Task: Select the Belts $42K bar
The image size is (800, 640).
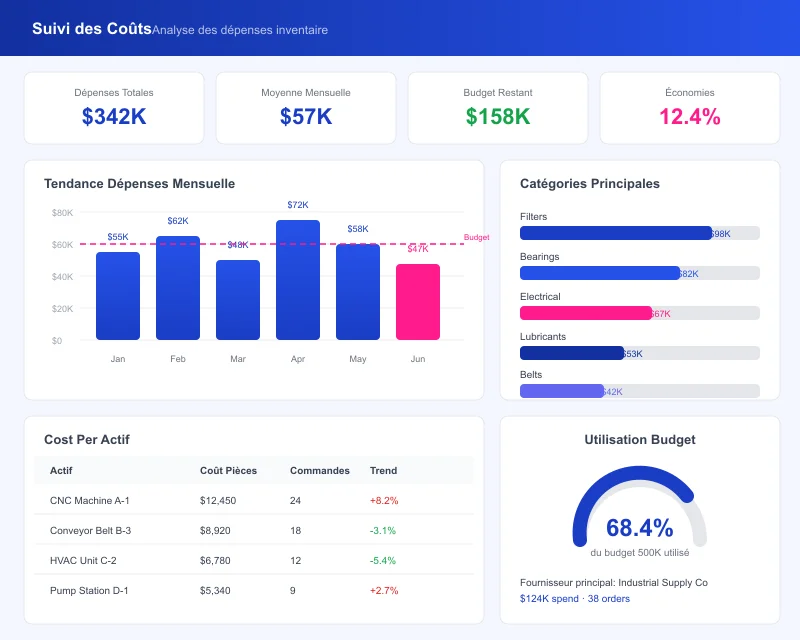Action: point(562,391)
